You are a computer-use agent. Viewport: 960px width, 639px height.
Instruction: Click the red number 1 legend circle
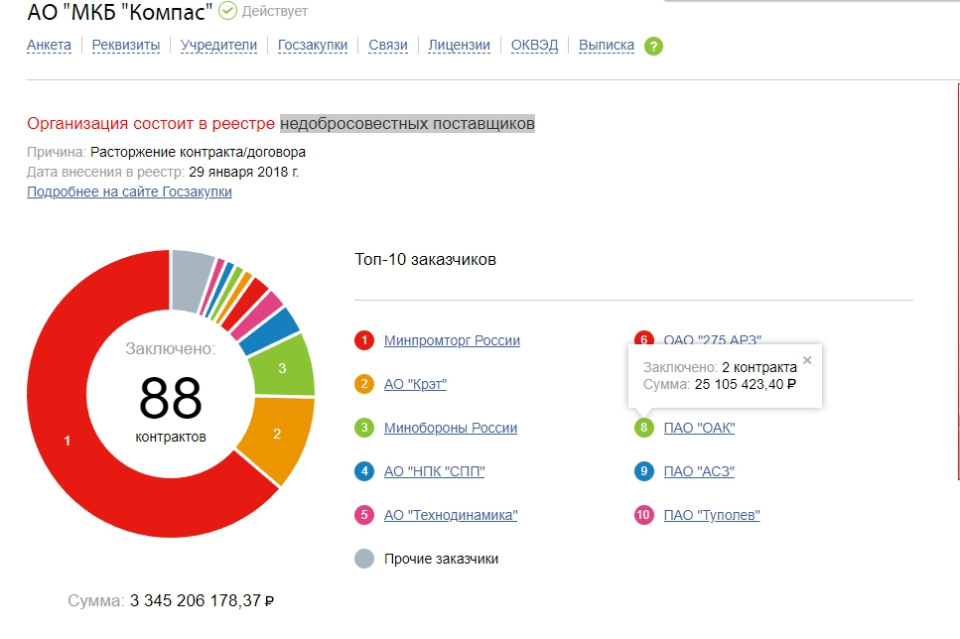(x=364, y=340)
